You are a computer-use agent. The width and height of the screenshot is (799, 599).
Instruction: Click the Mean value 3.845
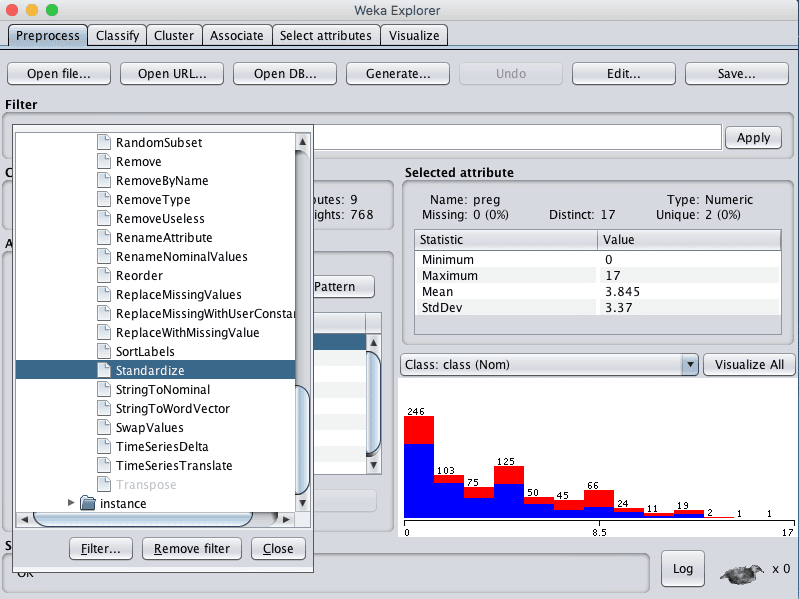click(x=622, y=292)
